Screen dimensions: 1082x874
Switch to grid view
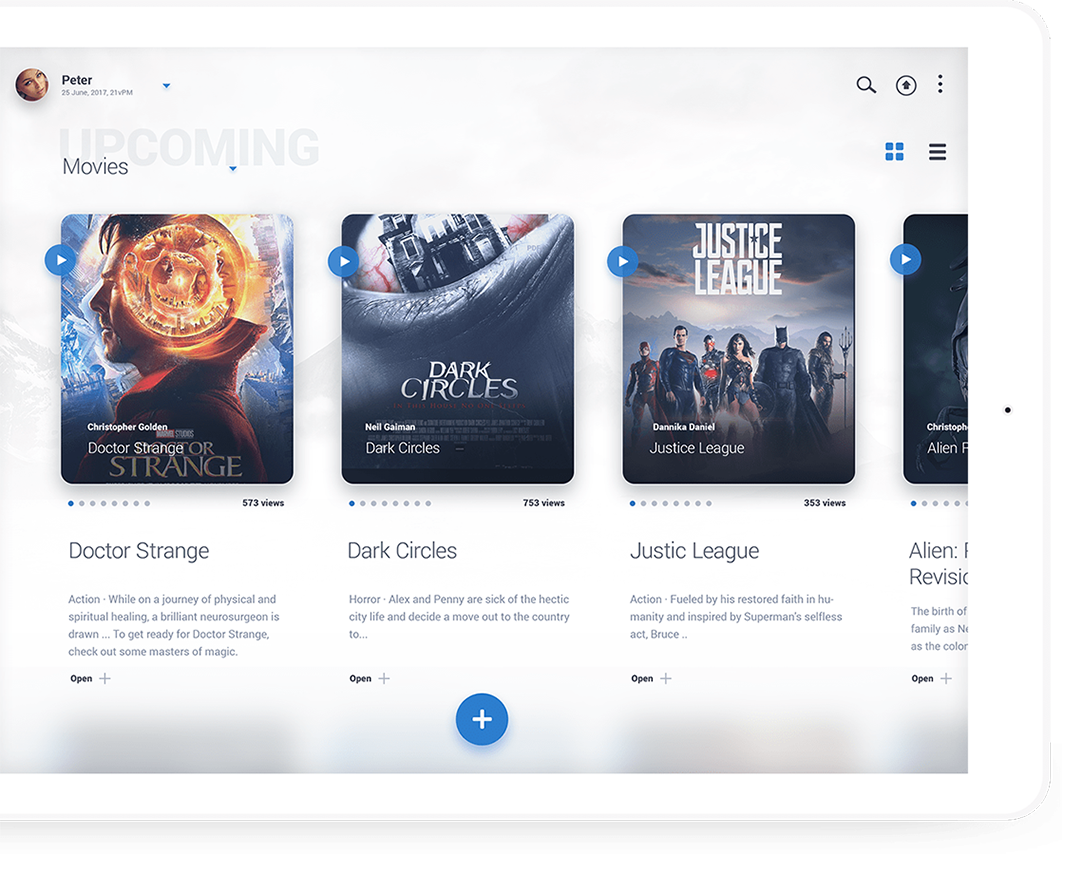894,152
